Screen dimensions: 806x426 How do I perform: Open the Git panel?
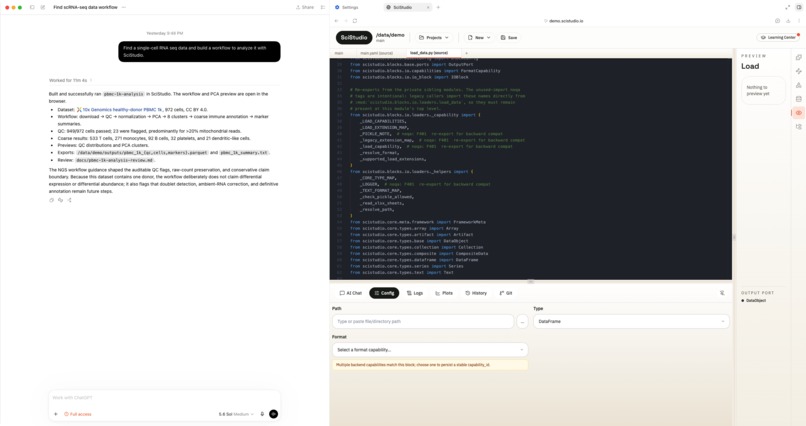click(x=506, y=293)
